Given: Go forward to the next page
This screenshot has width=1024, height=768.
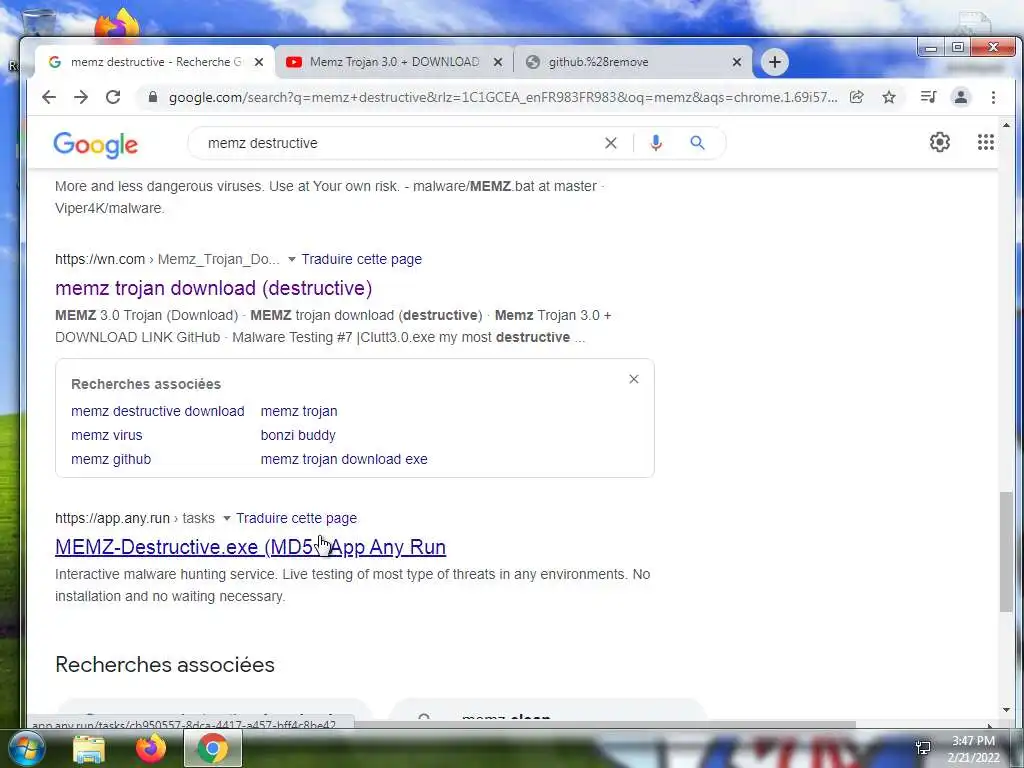Looking at the screenshot, I should point(81,97).
